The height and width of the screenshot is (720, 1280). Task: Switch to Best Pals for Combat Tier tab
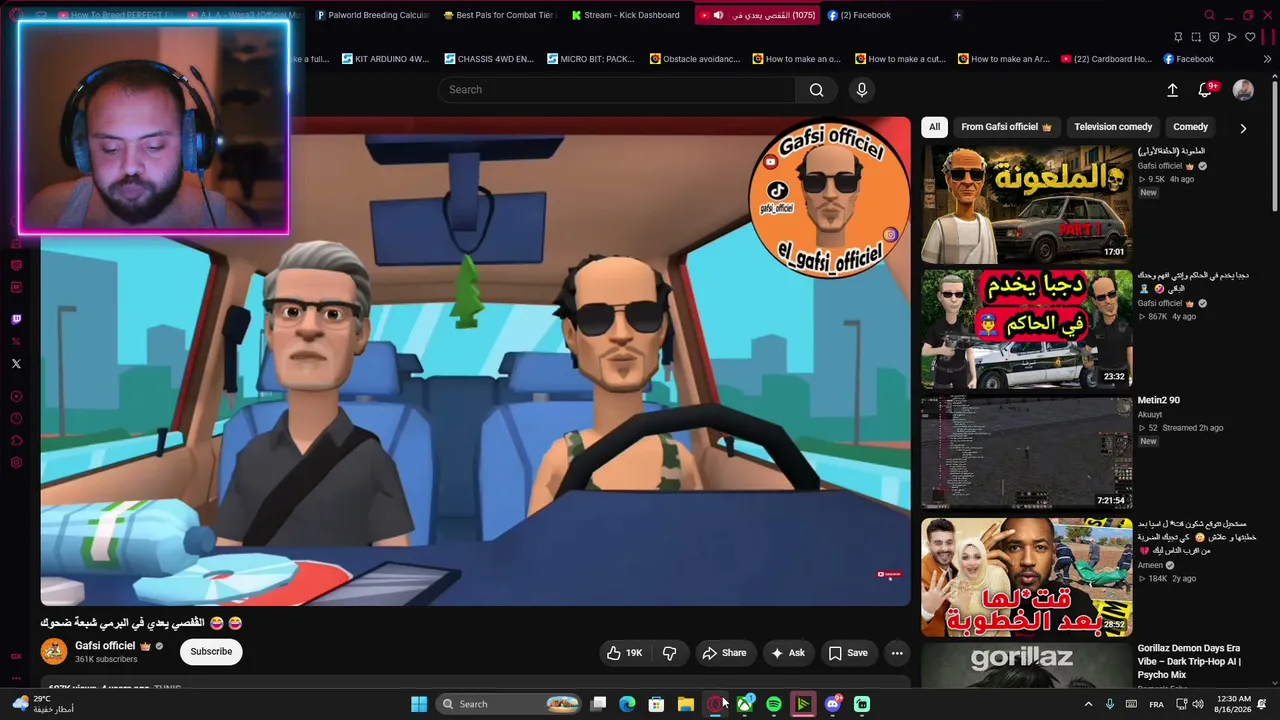[498, 15]
